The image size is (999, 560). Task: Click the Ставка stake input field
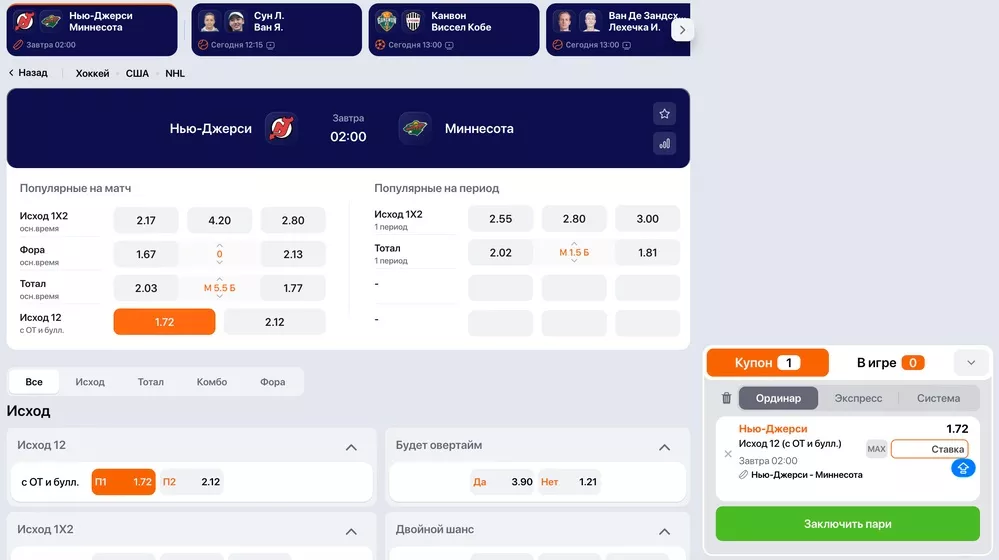pos(929,449)
